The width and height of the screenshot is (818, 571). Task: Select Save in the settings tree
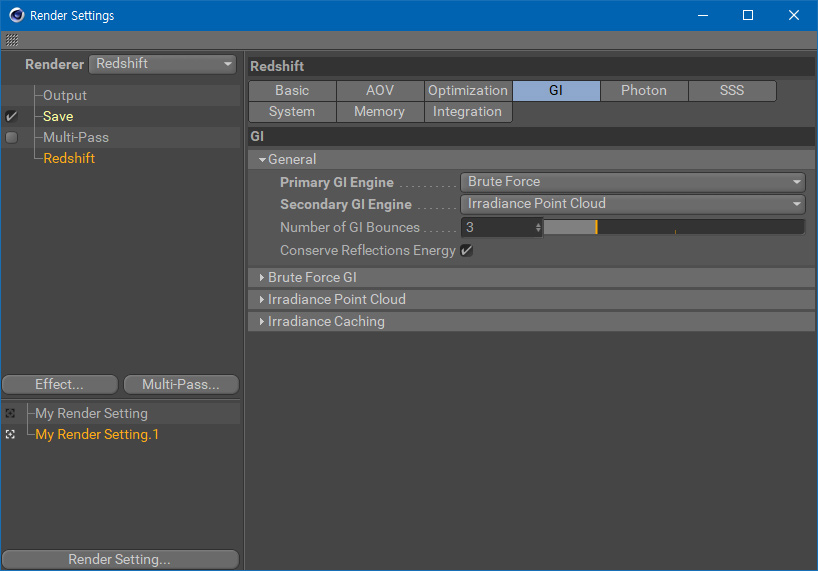tap(58, 116)
